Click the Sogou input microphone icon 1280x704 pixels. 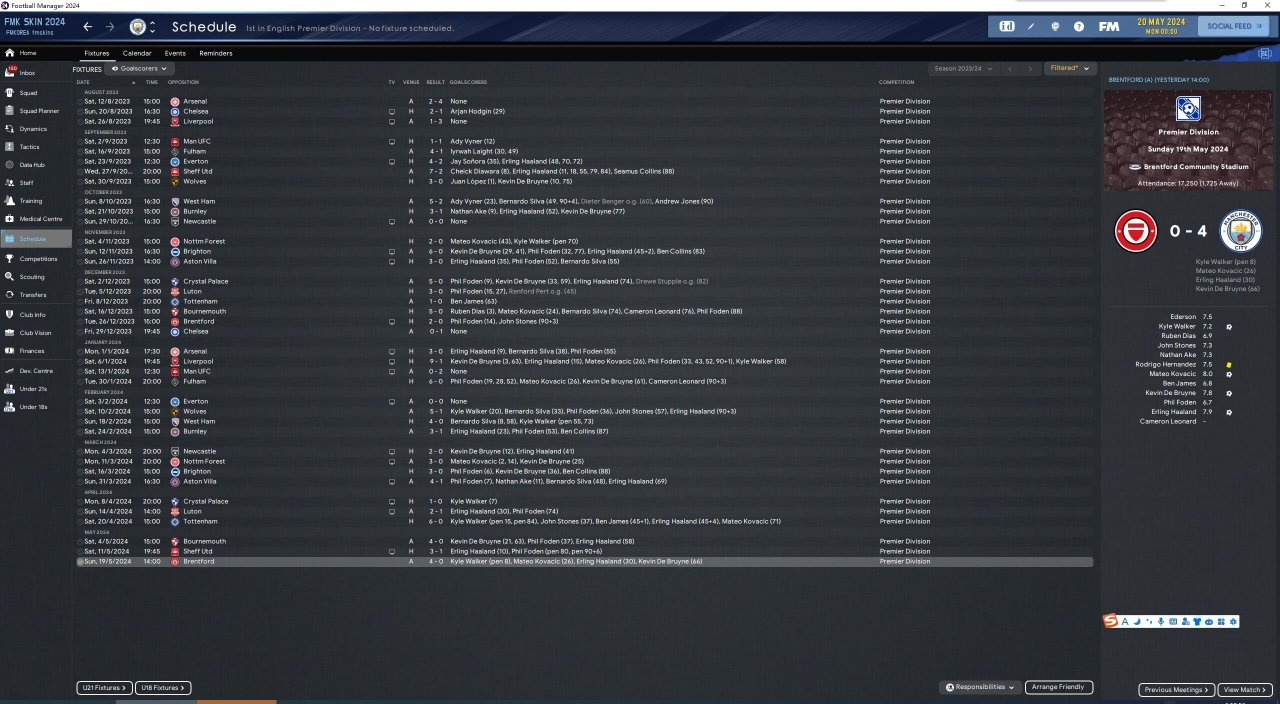tap(1160, 622)
